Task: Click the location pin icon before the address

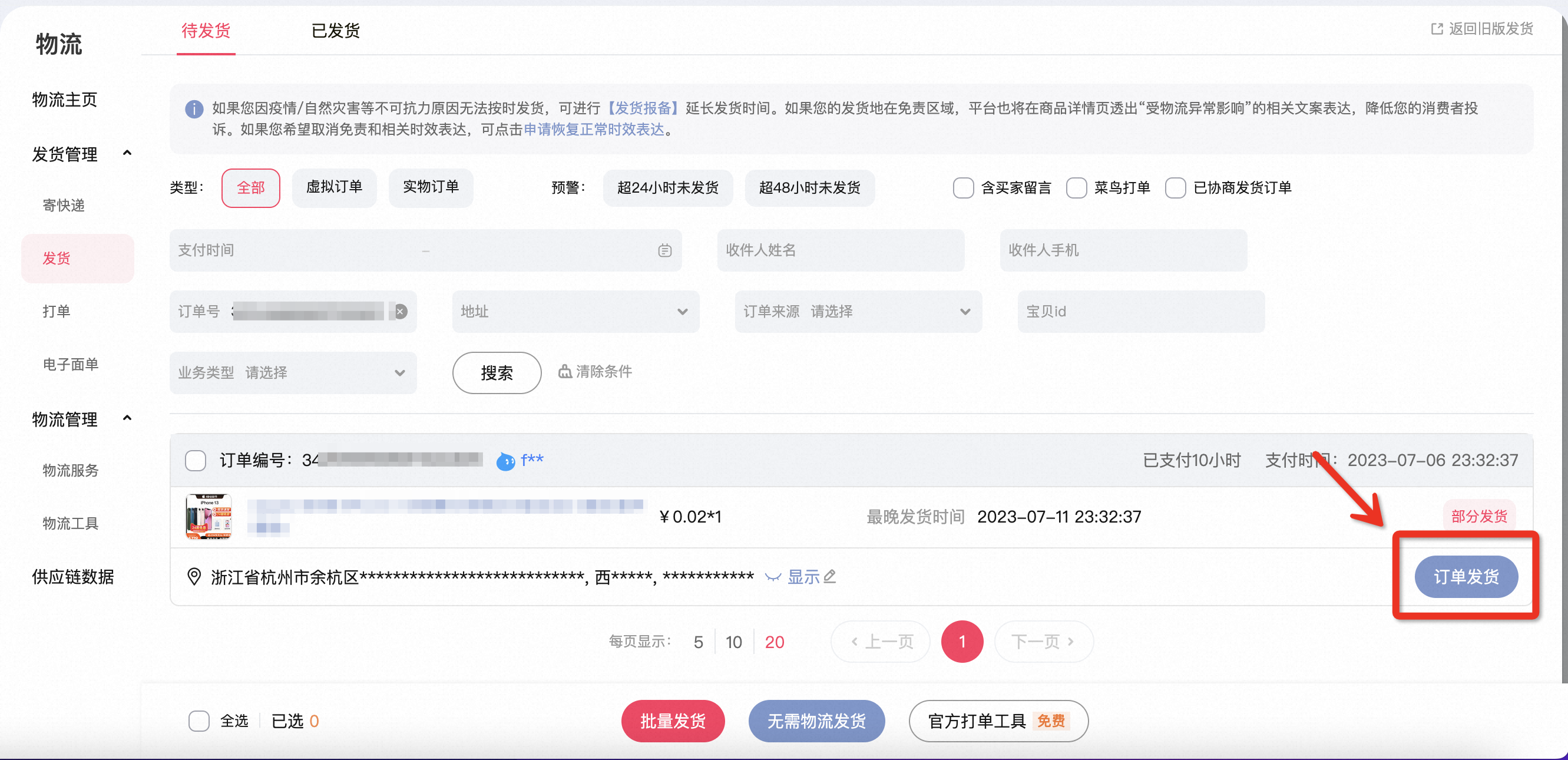Action: coord(194,577)
